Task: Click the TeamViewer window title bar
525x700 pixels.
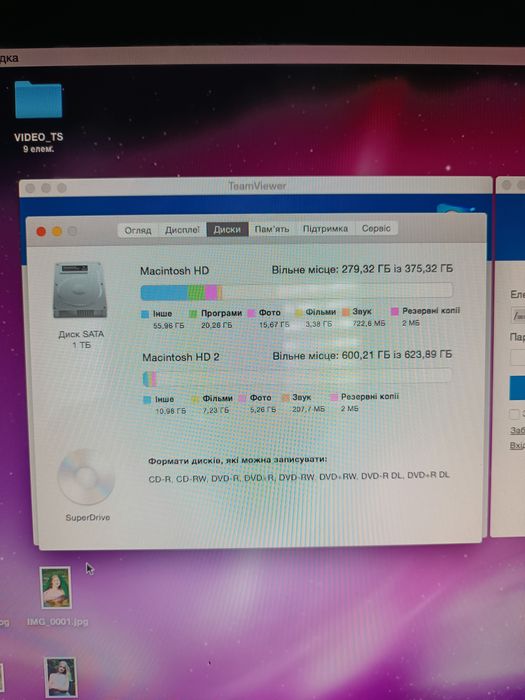Action: [x=256, y=186]
